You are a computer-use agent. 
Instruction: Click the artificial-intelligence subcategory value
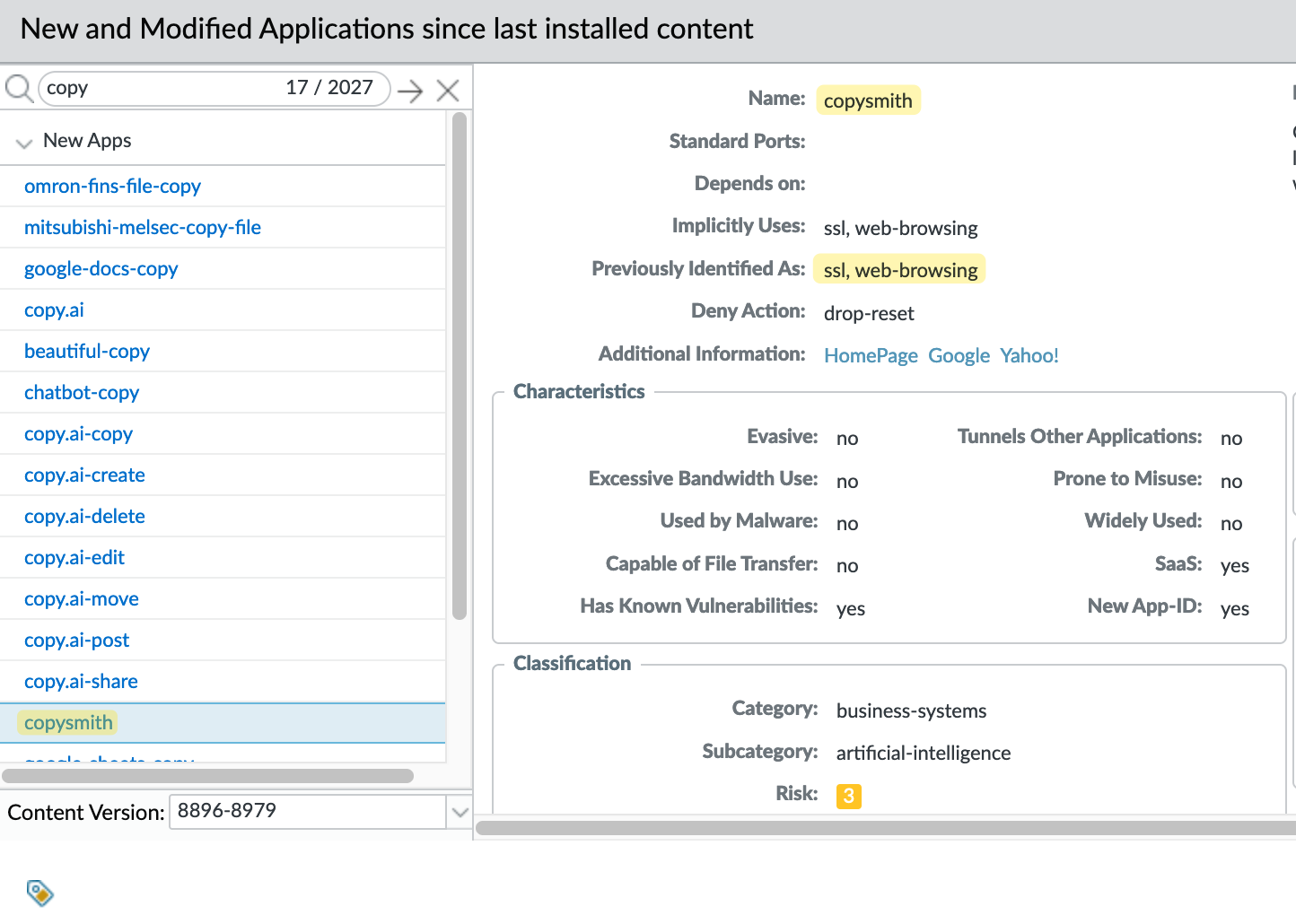tap(924, 753)
